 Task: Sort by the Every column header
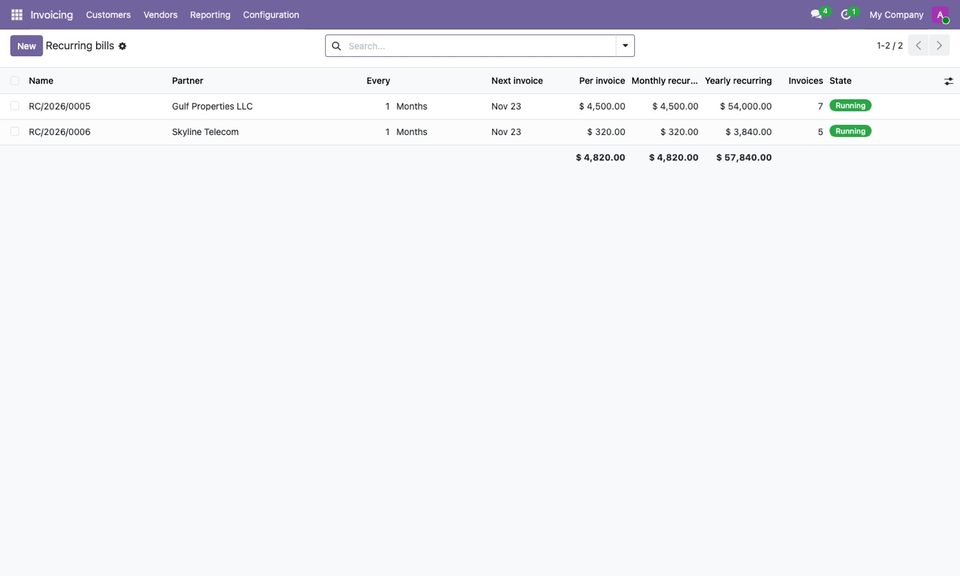(378, 81)
